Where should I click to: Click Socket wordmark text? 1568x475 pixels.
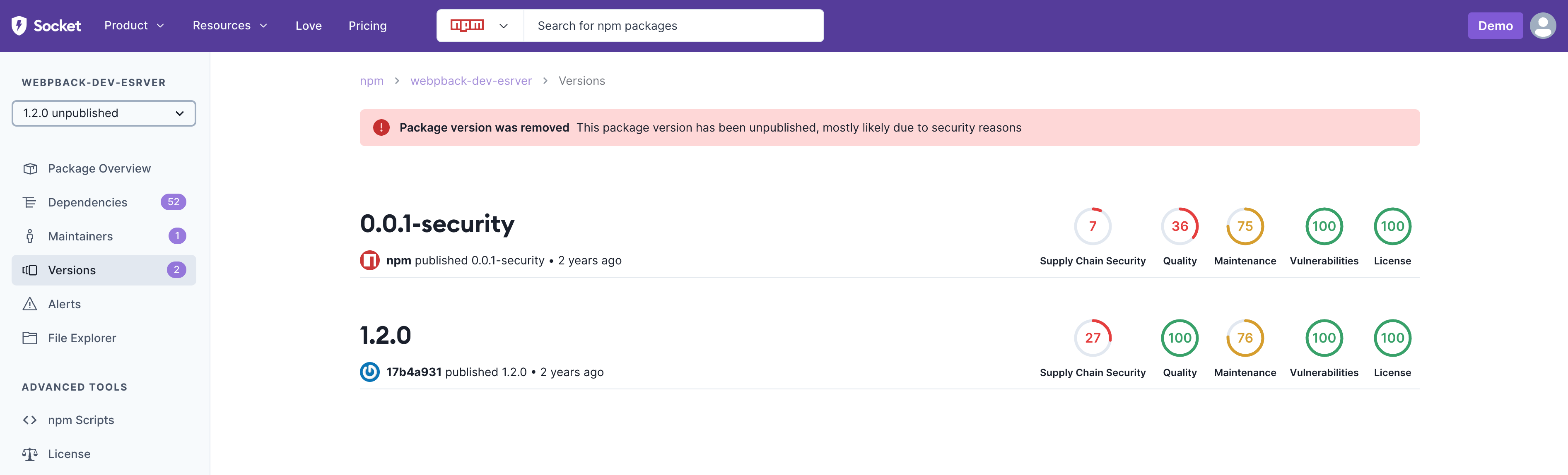pyautogui.click(x=57, y=26)
